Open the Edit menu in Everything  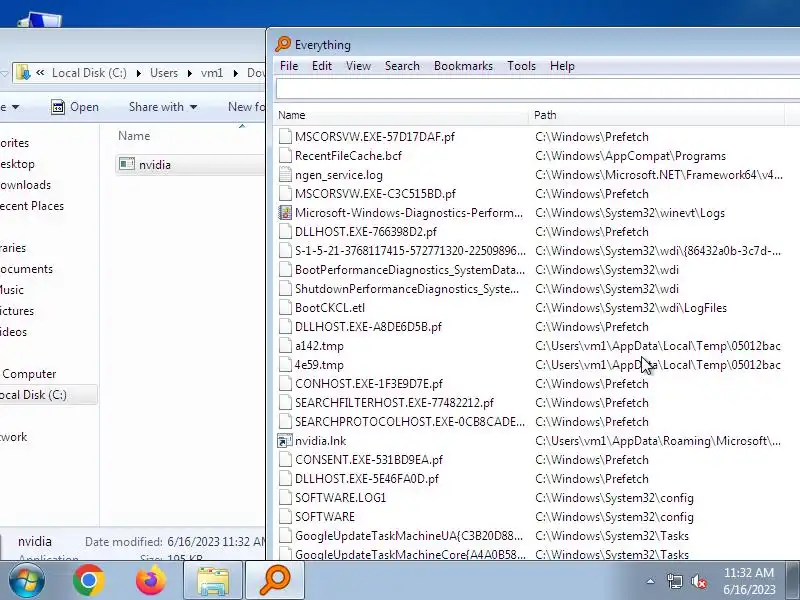click(322, 66)
